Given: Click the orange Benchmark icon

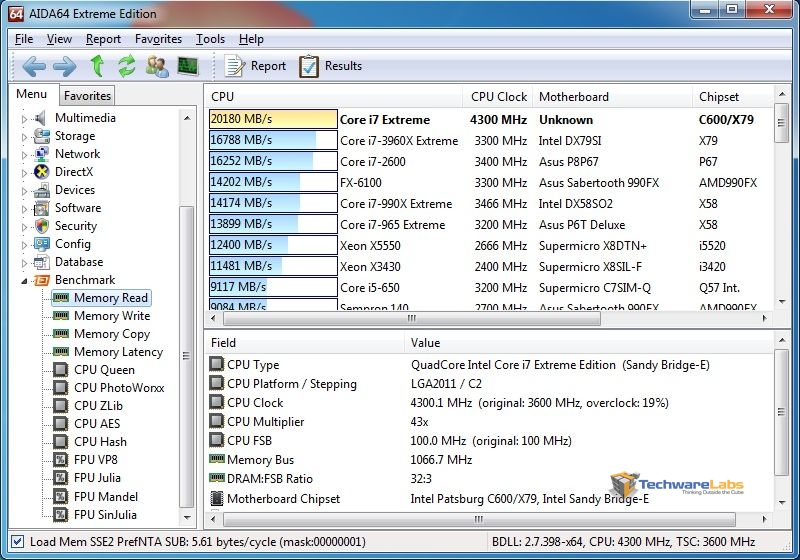Looking at the screenshot, I should pos(41,280).
